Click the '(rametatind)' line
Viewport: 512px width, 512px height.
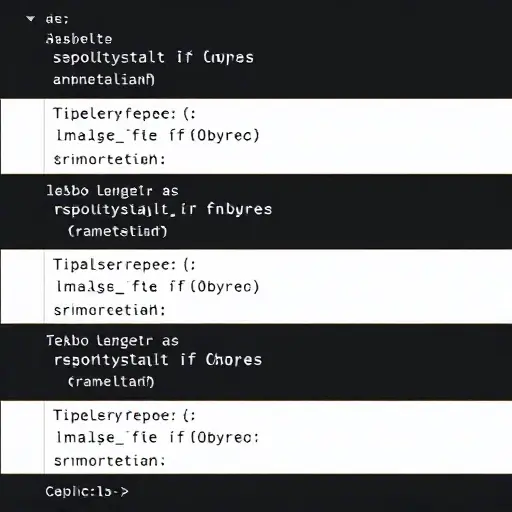point(117,231)
